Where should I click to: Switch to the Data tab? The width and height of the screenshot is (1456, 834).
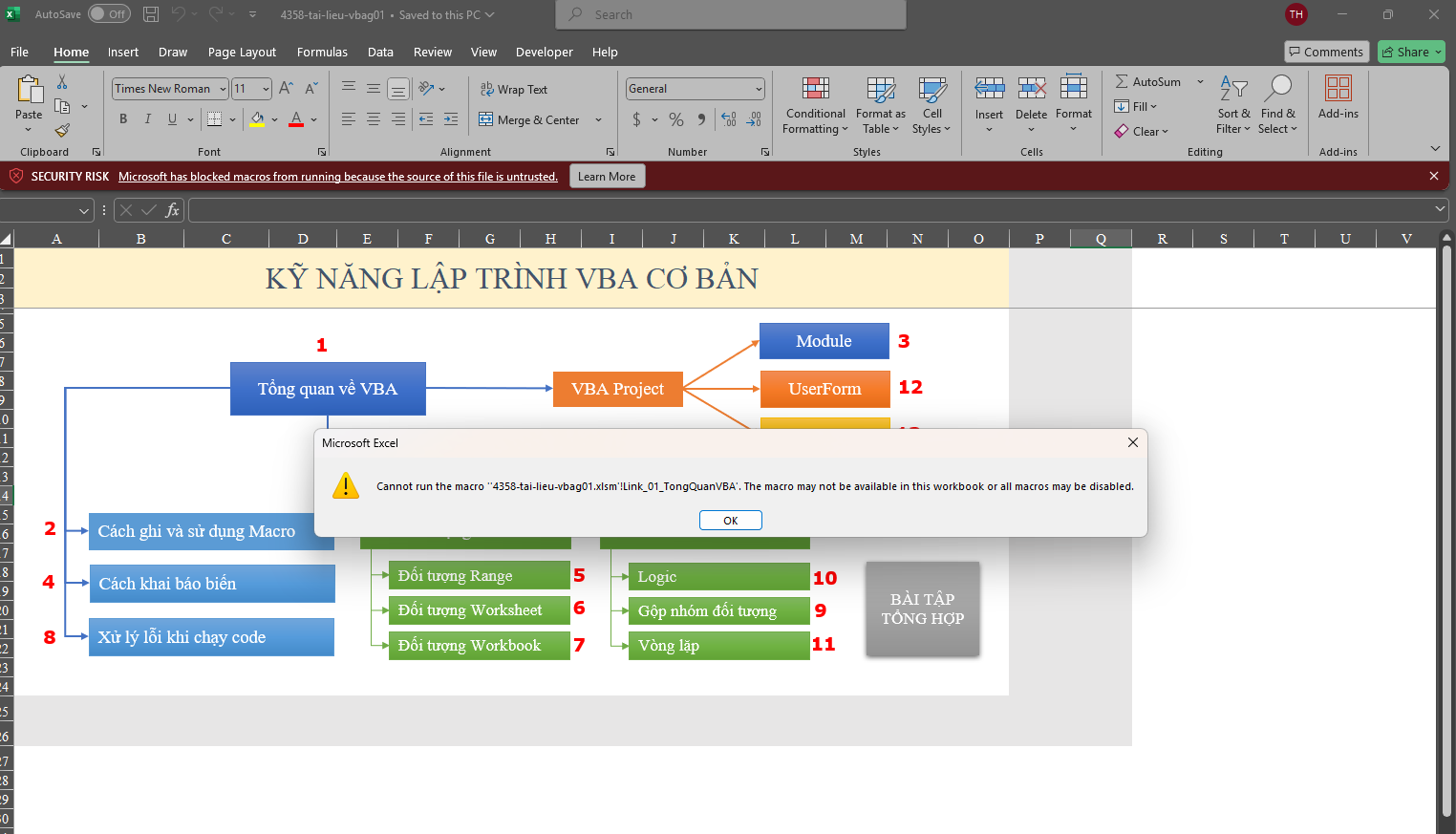[x=380, y=52]
